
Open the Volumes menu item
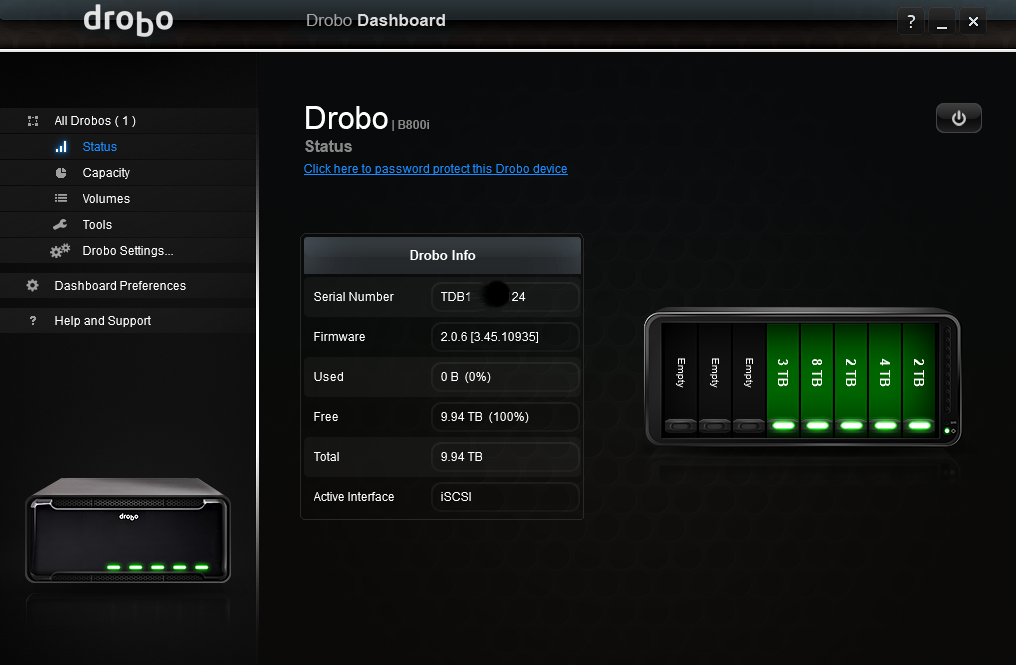click(x=106, y=199)
